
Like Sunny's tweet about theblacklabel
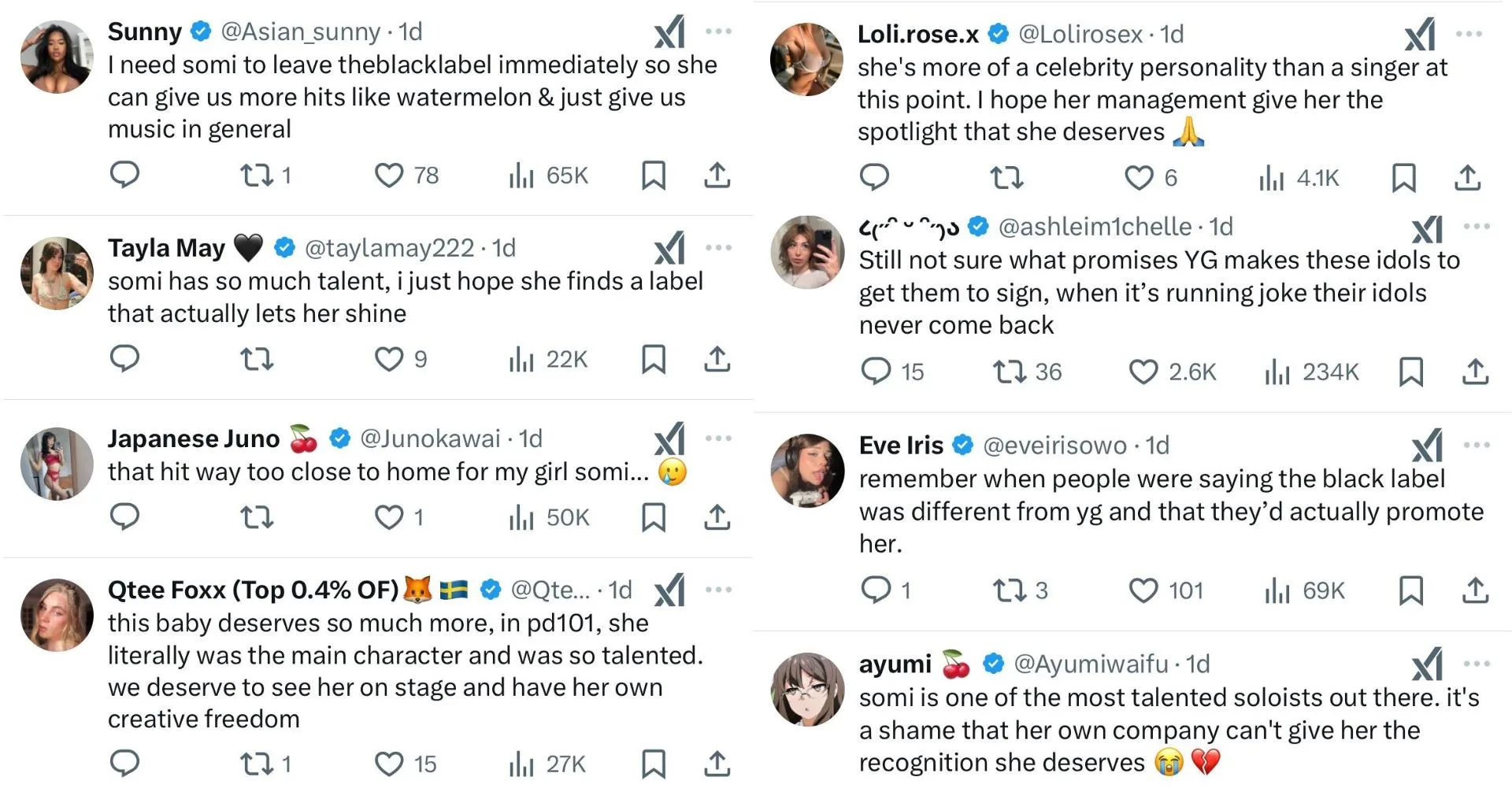click(389, 175)
